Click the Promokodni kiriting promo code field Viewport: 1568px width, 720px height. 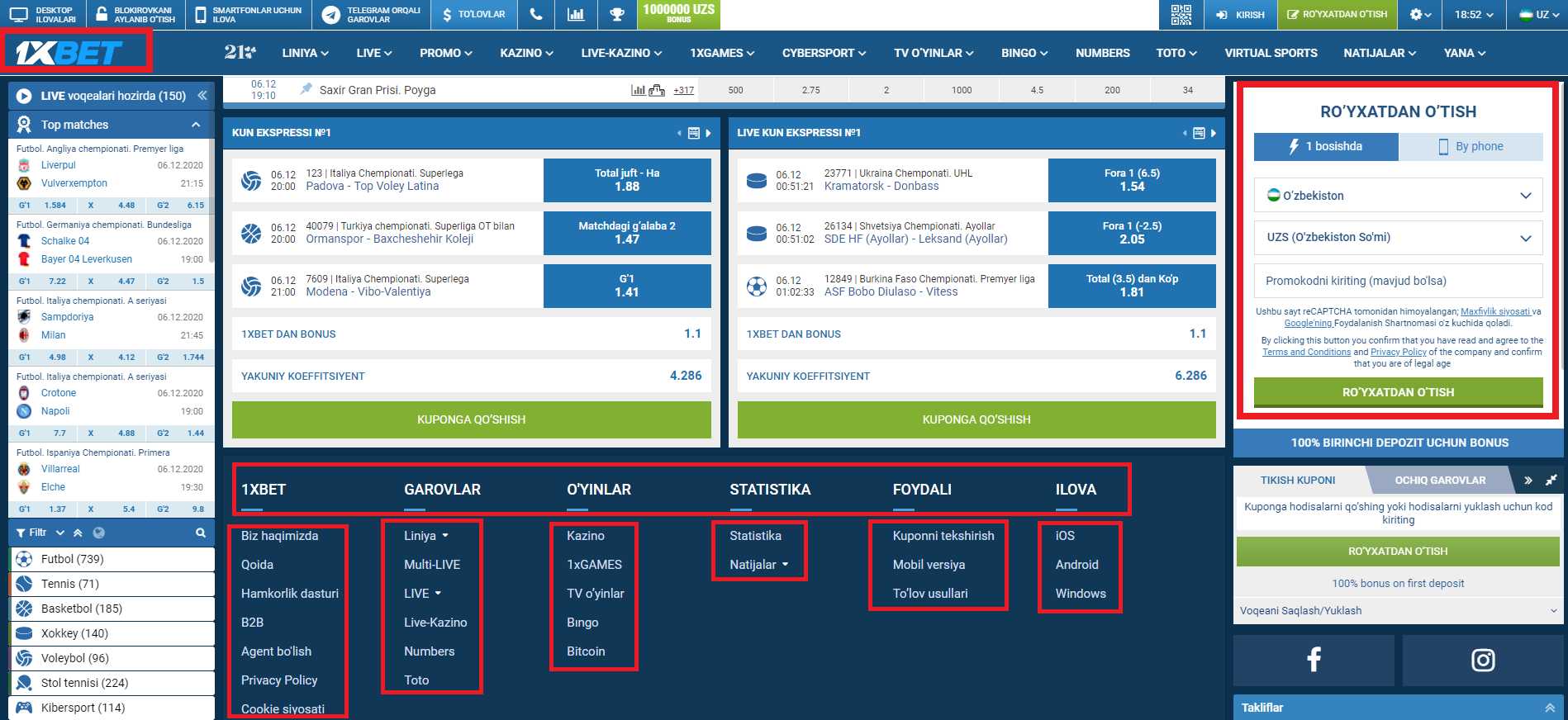[1398, 281]
